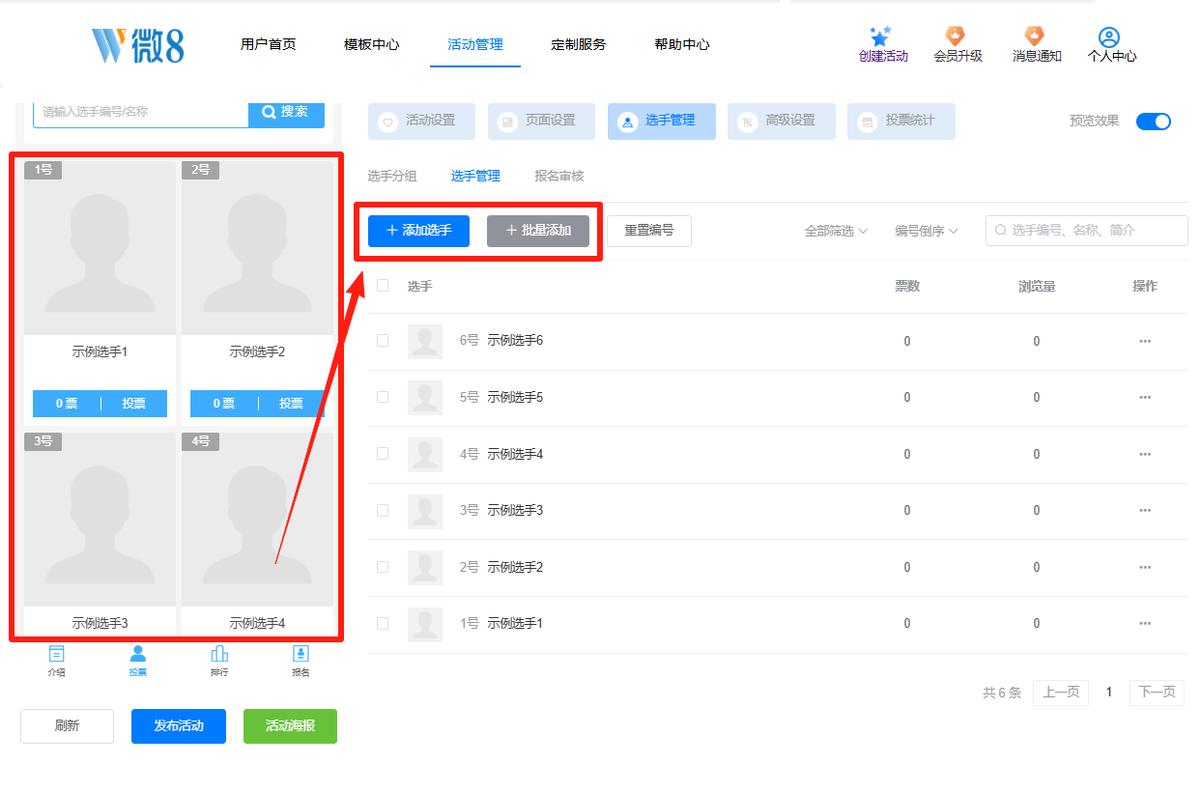Viewport: 1200px width, 787px height.
Task: Open 会员升级 badge icon
Action: tap(957, 37)
